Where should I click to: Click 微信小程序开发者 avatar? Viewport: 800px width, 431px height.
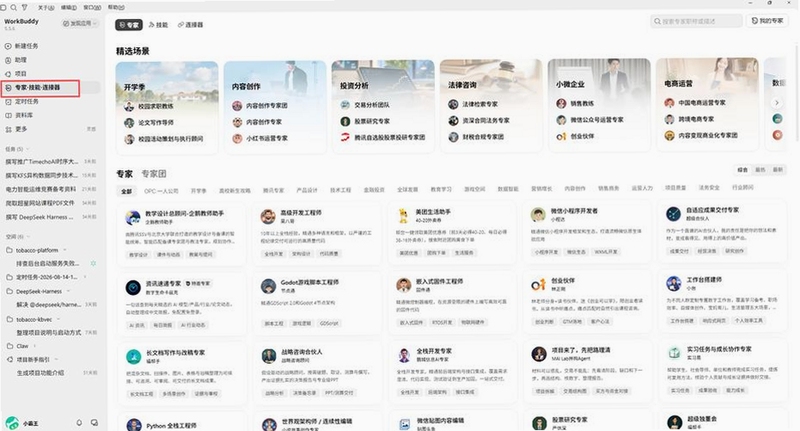pyautogui.click(x=538, y=215)
